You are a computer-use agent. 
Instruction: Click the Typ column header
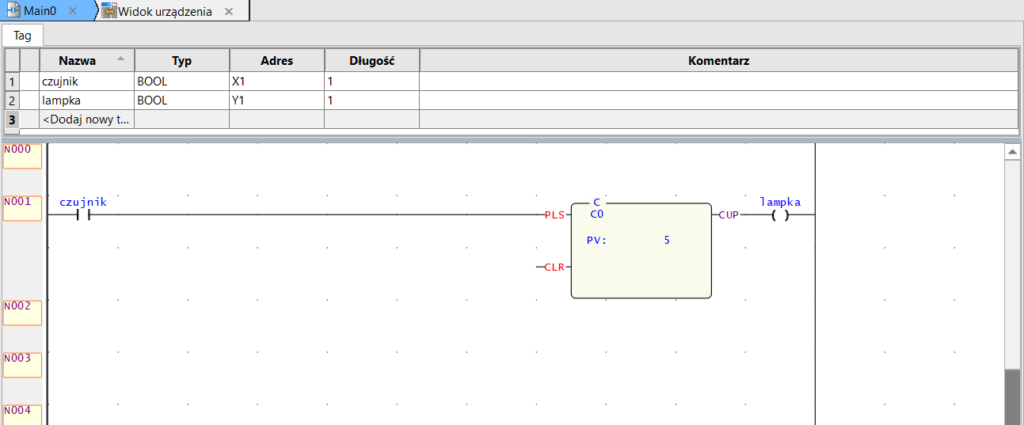click(182, 61)
